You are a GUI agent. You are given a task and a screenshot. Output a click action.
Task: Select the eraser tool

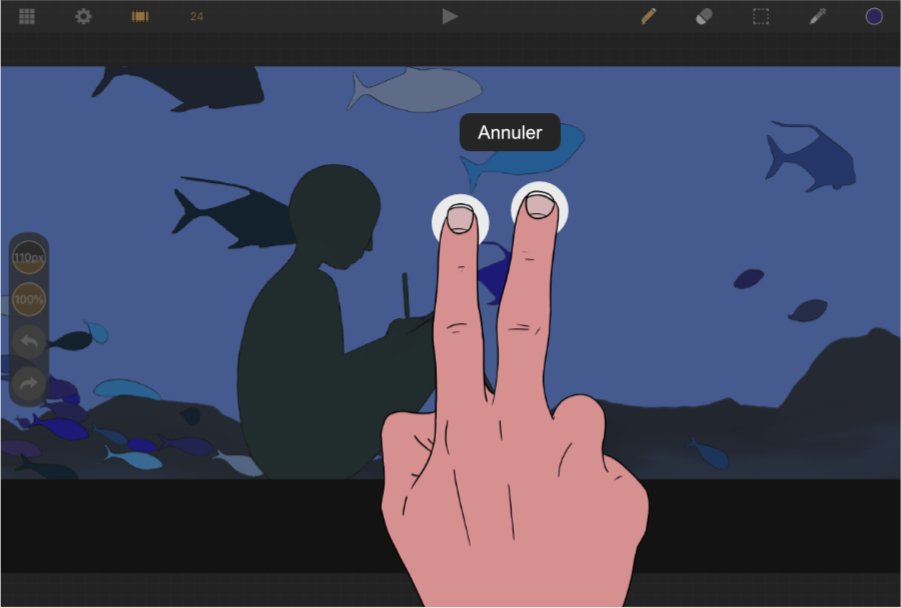pos(704,17)
